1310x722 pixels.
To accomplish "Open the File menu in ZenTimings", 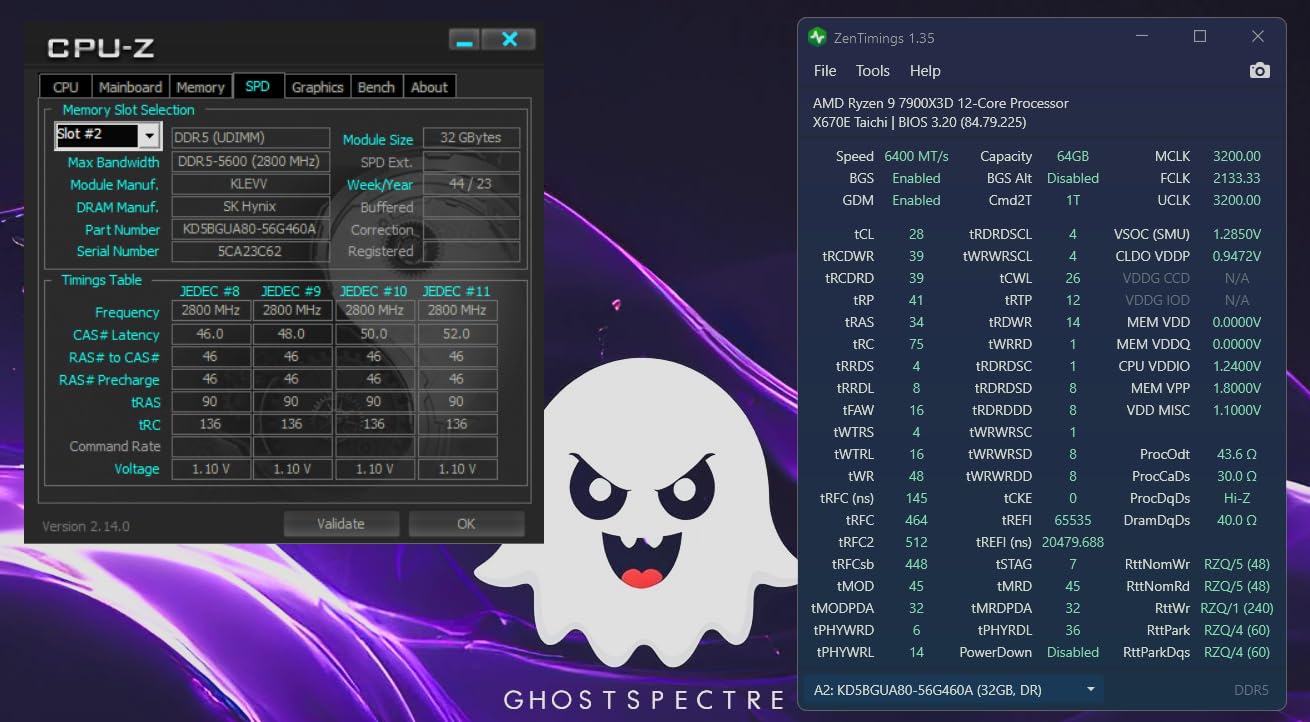I will point(825,70).
